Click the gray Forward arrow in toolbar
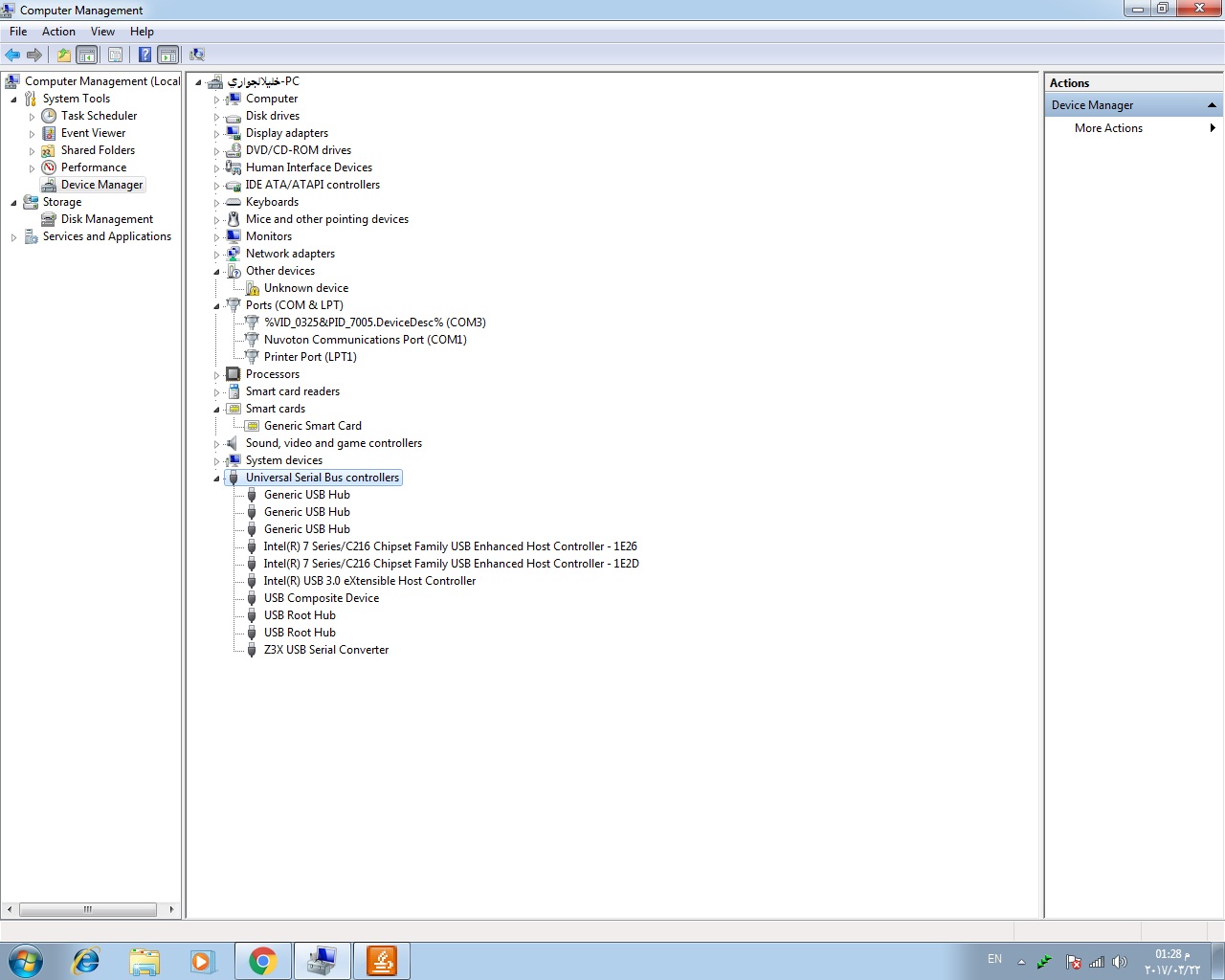Screen dimensions: 1225x980 click(34, 55)
